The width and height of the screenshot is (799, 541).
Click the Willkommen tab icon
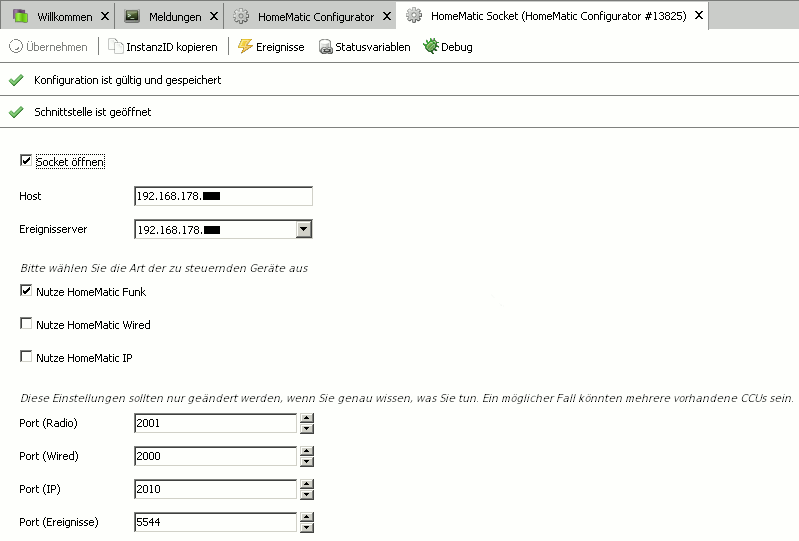(x=20, y=16)
